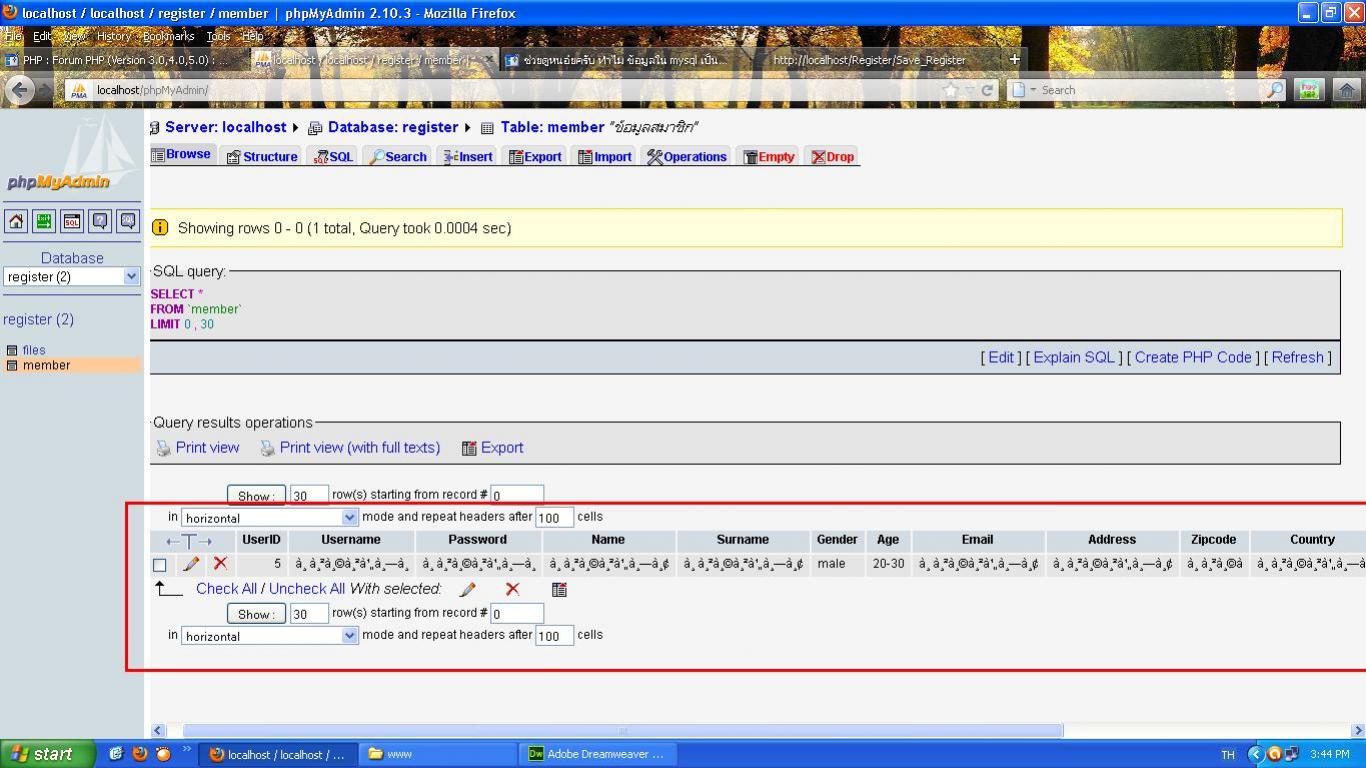Open the Bookmarks menu in Firefox

coord(169,36)
